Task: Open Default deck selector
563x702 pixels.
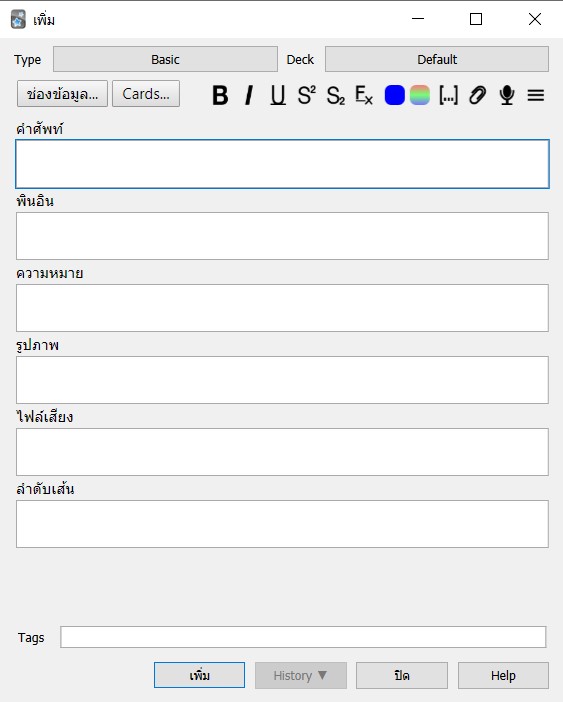Action: (x=437, y=59)
